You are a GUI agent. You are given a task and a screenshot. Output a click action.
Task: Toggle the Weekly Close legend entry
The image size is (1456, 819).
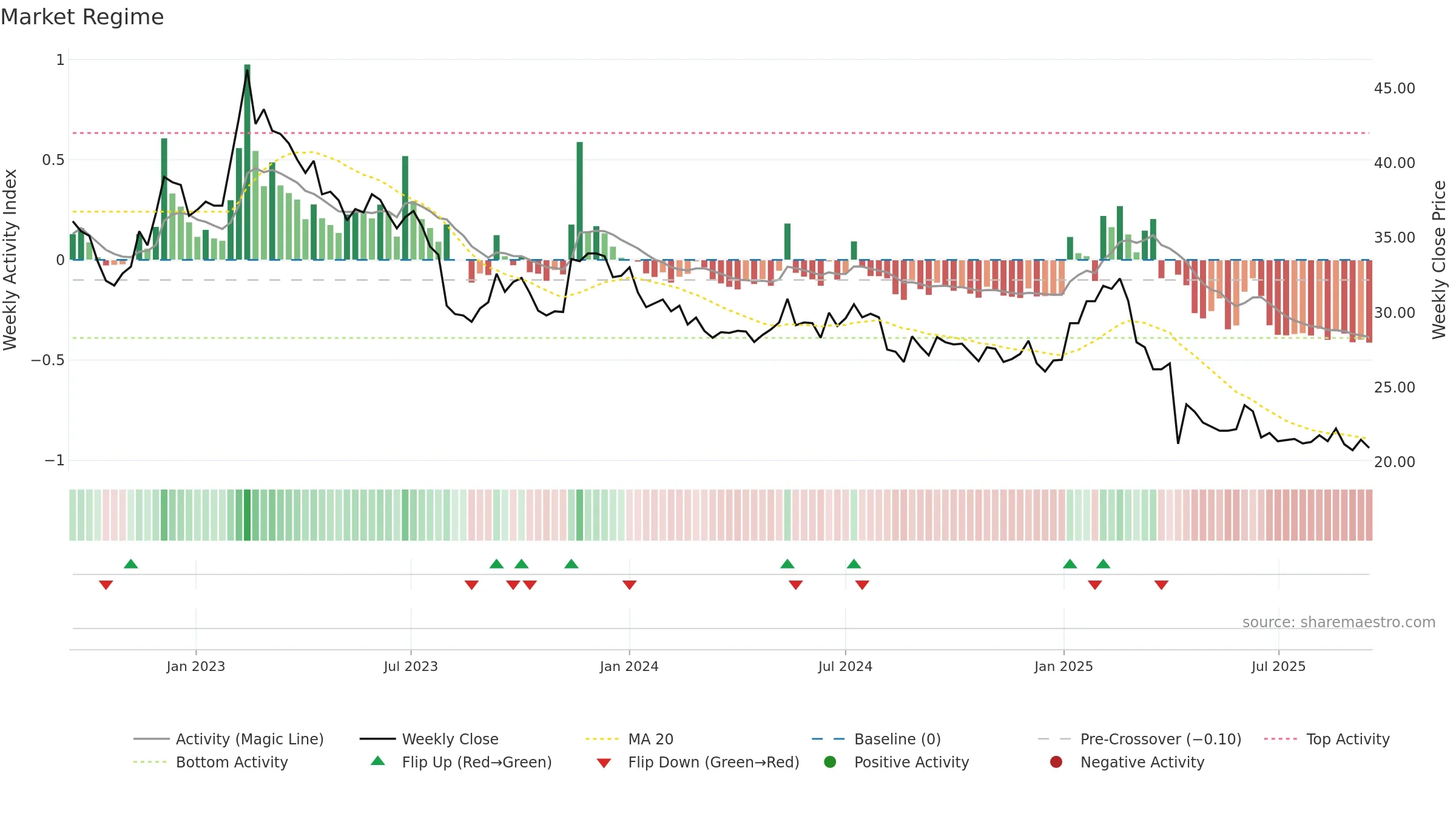coord(430,739)
